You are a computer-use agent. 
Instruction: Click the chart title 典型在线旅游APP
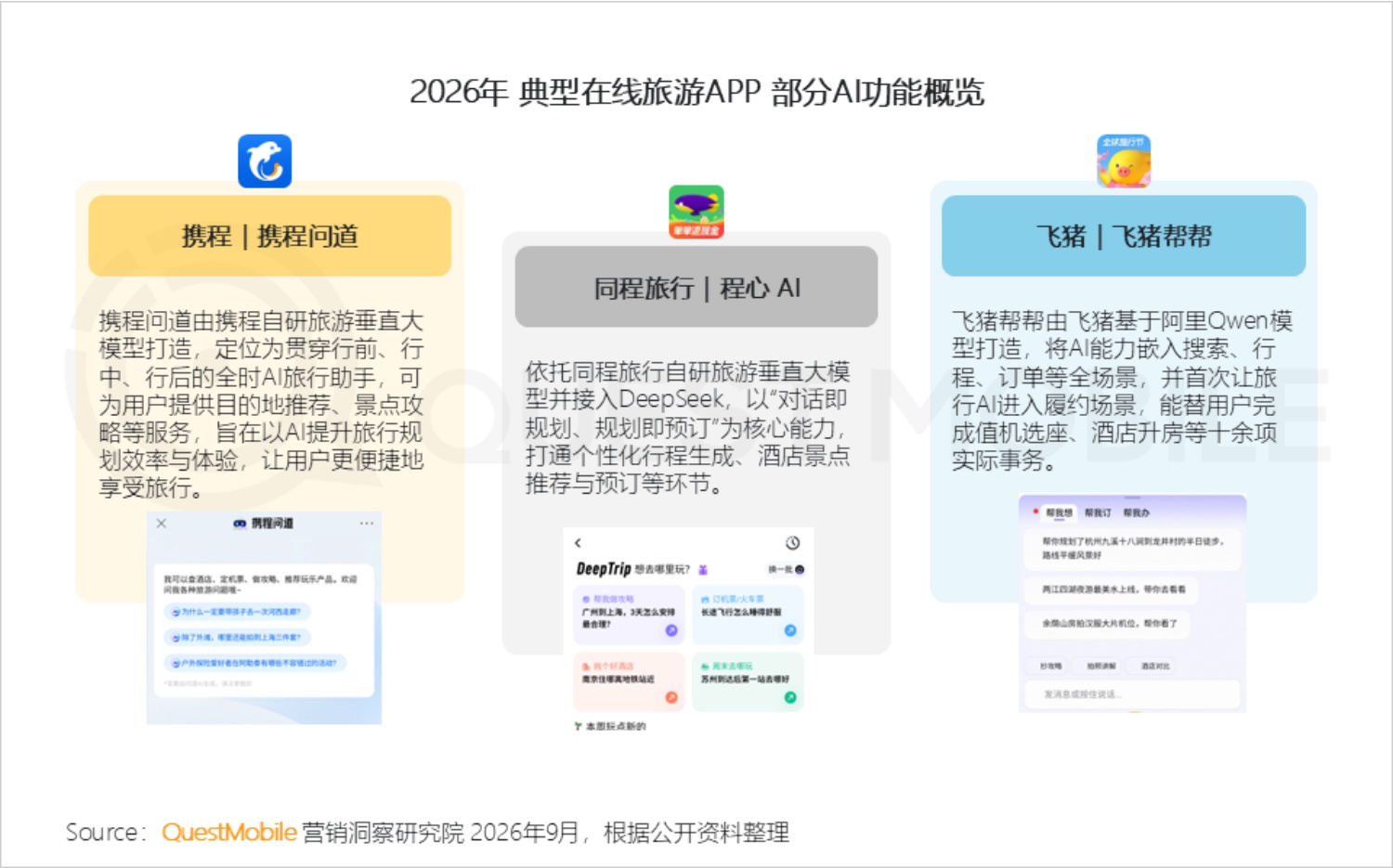(x=696, y=92)
